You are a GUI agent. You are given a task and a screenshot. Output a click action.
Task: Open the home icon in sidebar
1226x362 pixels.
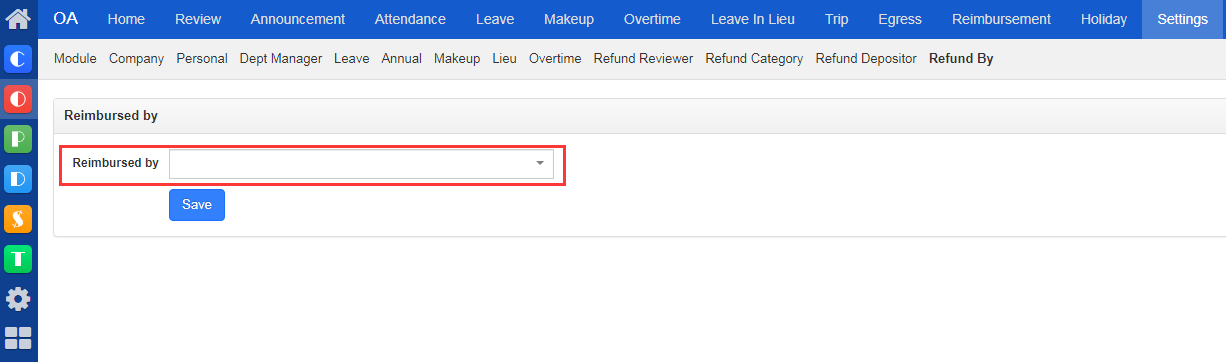tap(18, 19)
